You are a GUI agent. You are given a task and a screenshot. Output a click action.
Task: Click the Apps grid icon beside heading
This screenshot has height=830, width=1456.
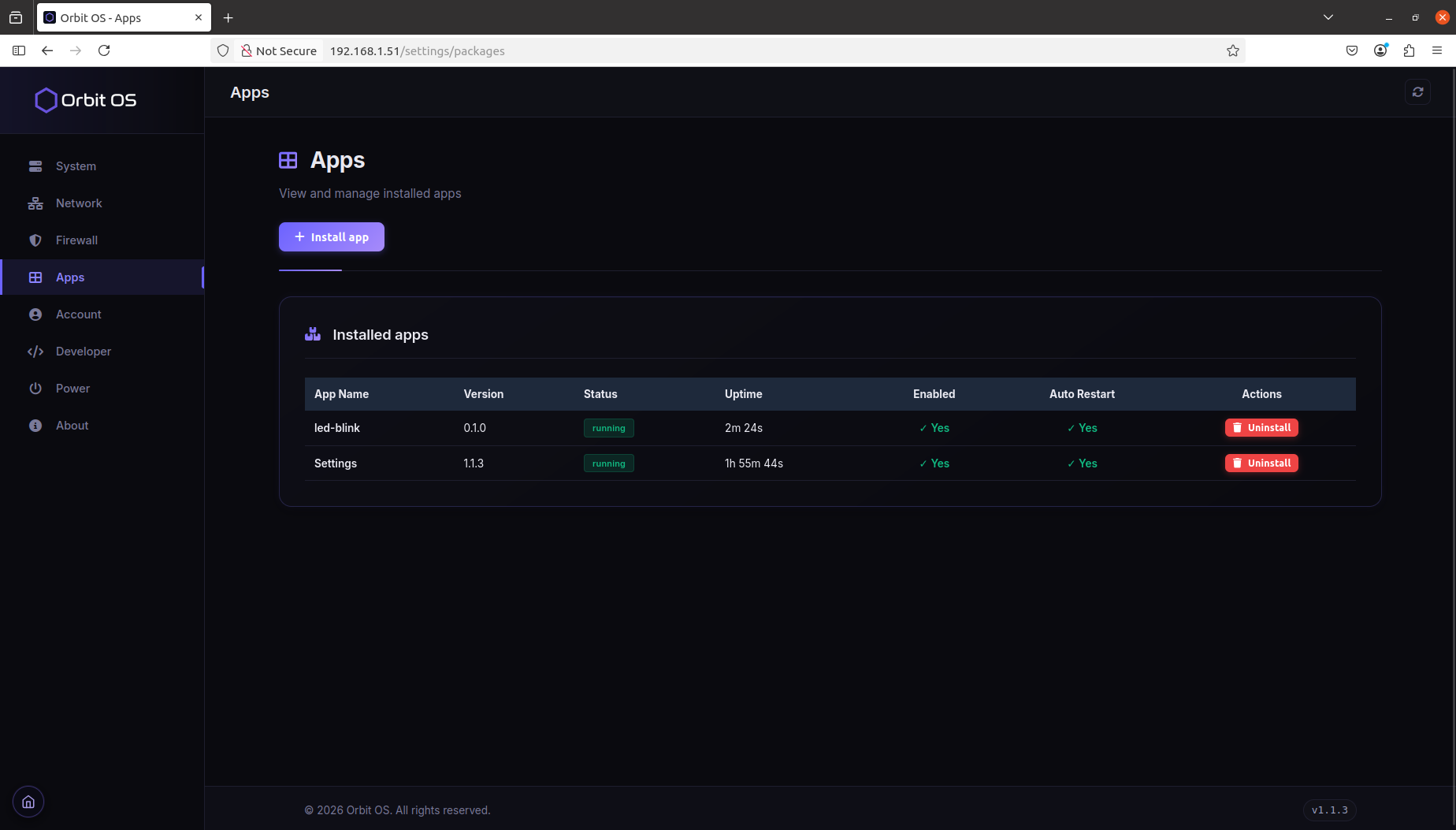click(288, 160)
